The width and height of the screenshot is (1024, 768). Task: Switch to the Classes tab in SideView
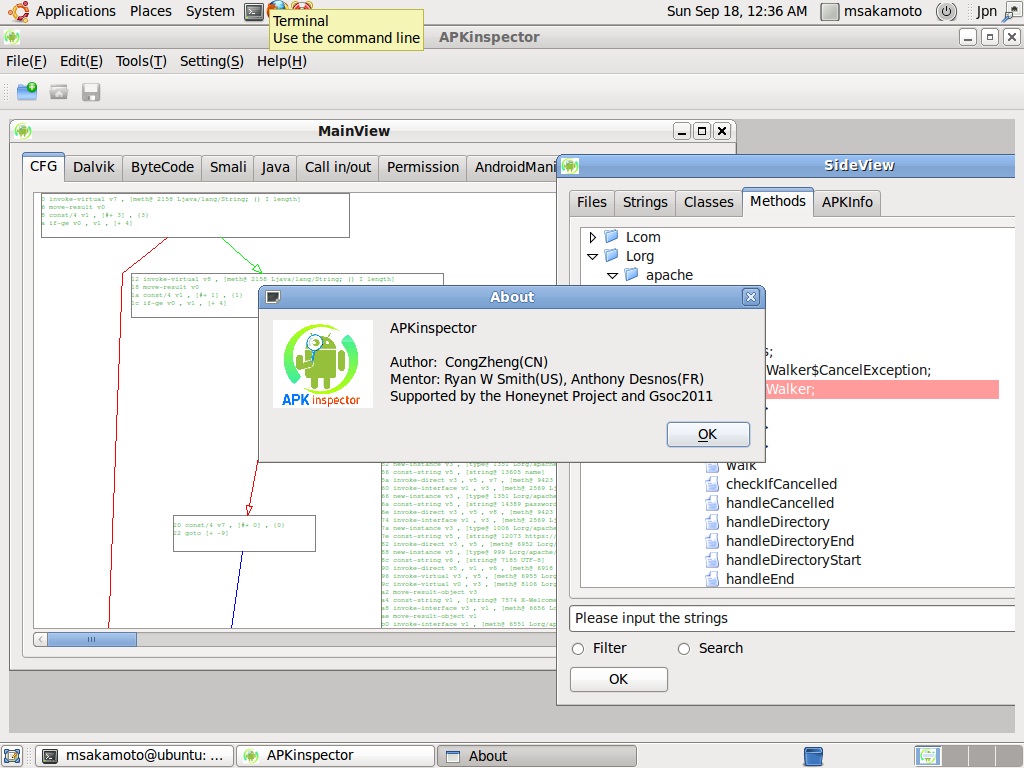pos(709,202)
